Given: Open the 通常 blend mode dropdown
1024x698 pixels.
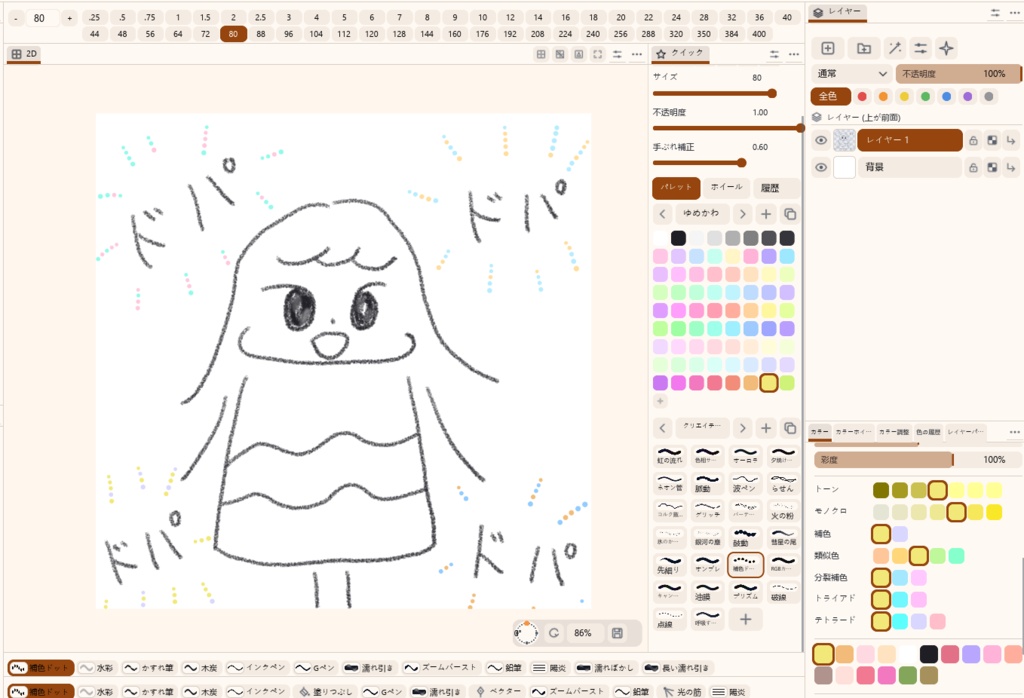Looking at the screenshot, I should pos(851,74).
